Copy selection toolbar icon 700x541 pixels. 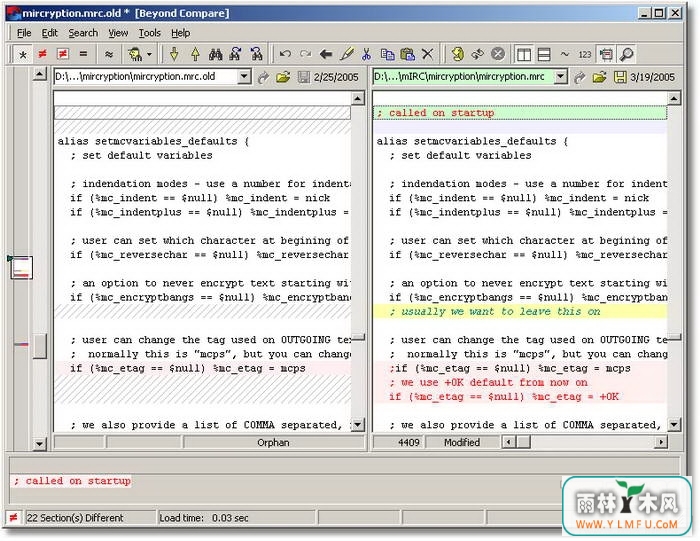click(x=387, y=54)
